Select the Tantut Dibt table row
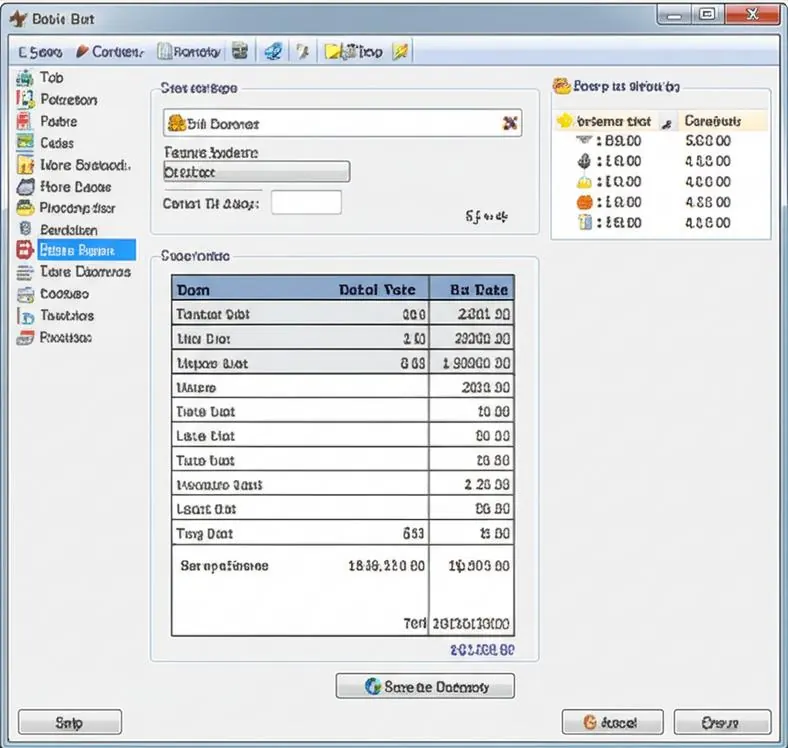This screenshot has height=748, width=788. pyautogui.click(x=343, y=314)
